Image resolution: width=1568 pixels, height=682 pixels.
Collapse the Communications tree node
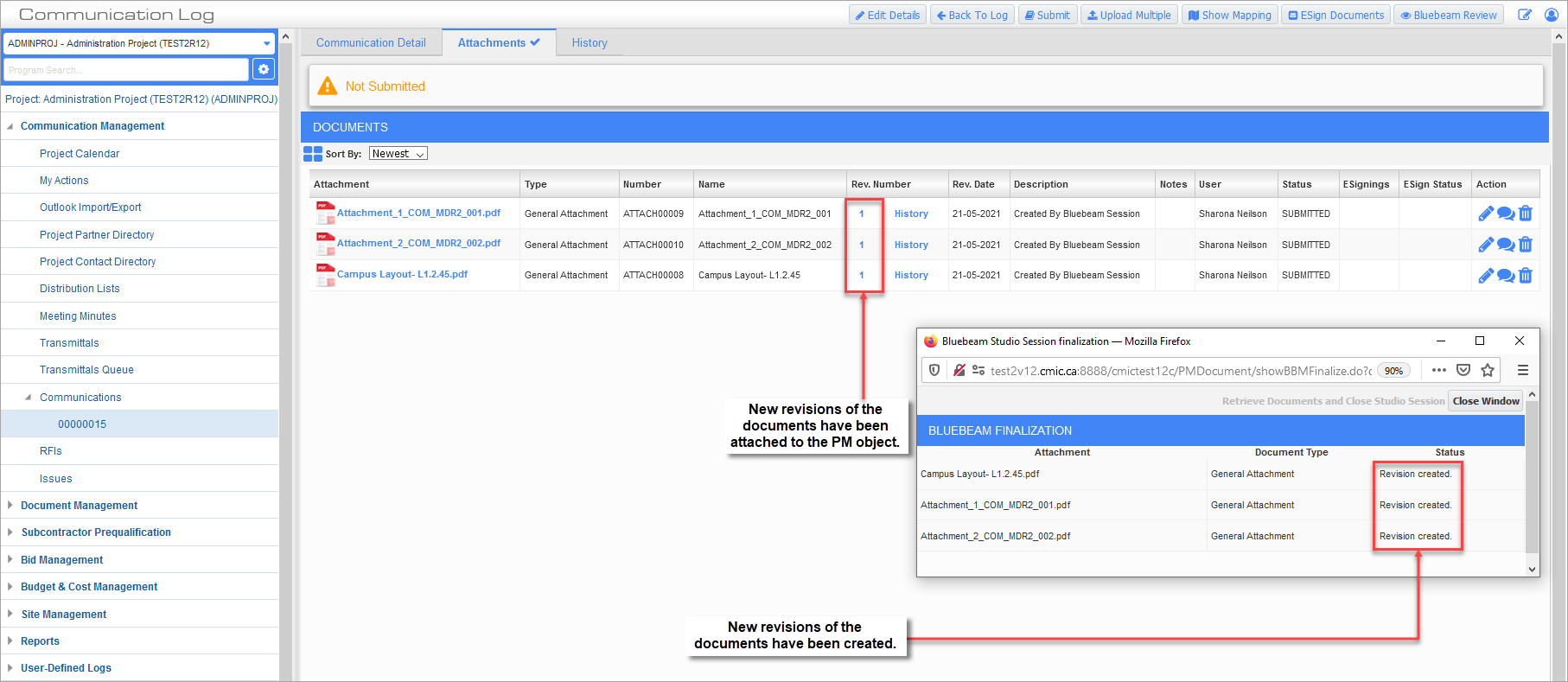[x=29, y=398]
